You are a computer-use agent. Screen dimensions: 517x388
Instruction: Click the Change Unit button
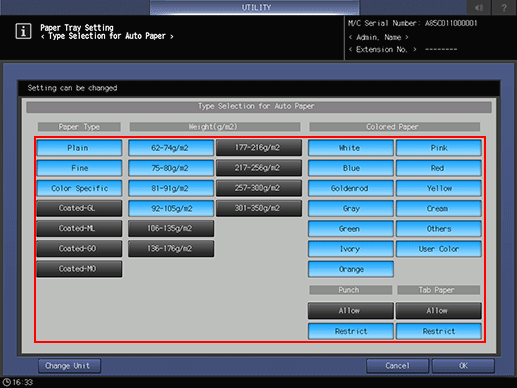pyautogui.click(x=69, y=366)
